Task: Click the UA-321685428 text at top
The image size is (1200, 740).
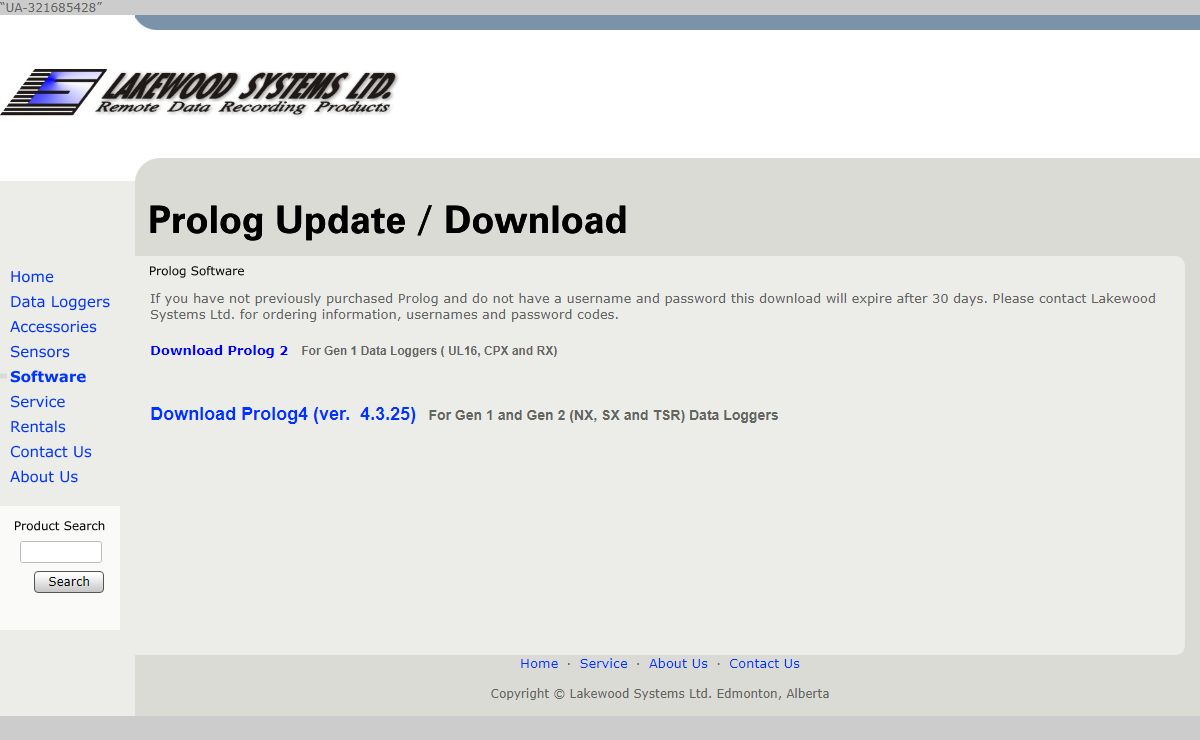Action: pyautogui.click(x=51, y=7)
